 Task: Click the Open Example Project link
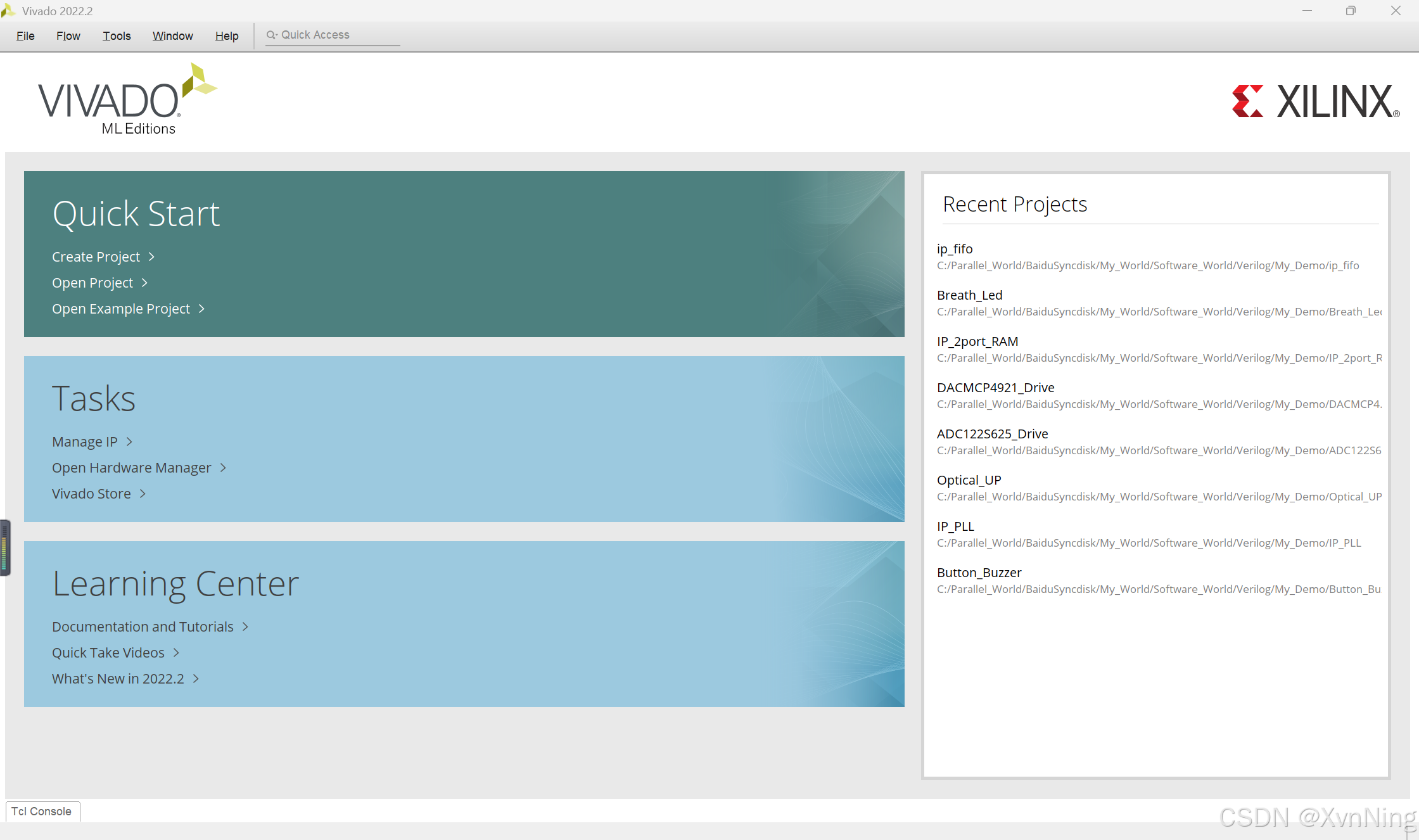pyautogui.click(x=121, y=309)
